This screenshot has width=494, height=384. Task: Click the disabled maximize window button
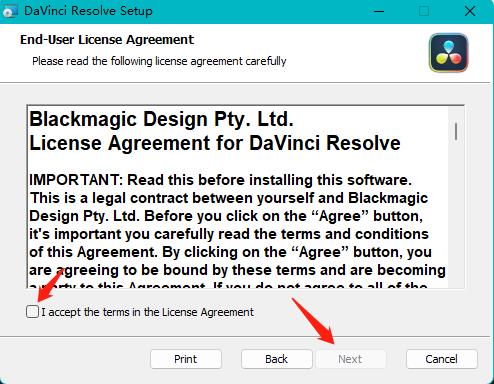424,11
